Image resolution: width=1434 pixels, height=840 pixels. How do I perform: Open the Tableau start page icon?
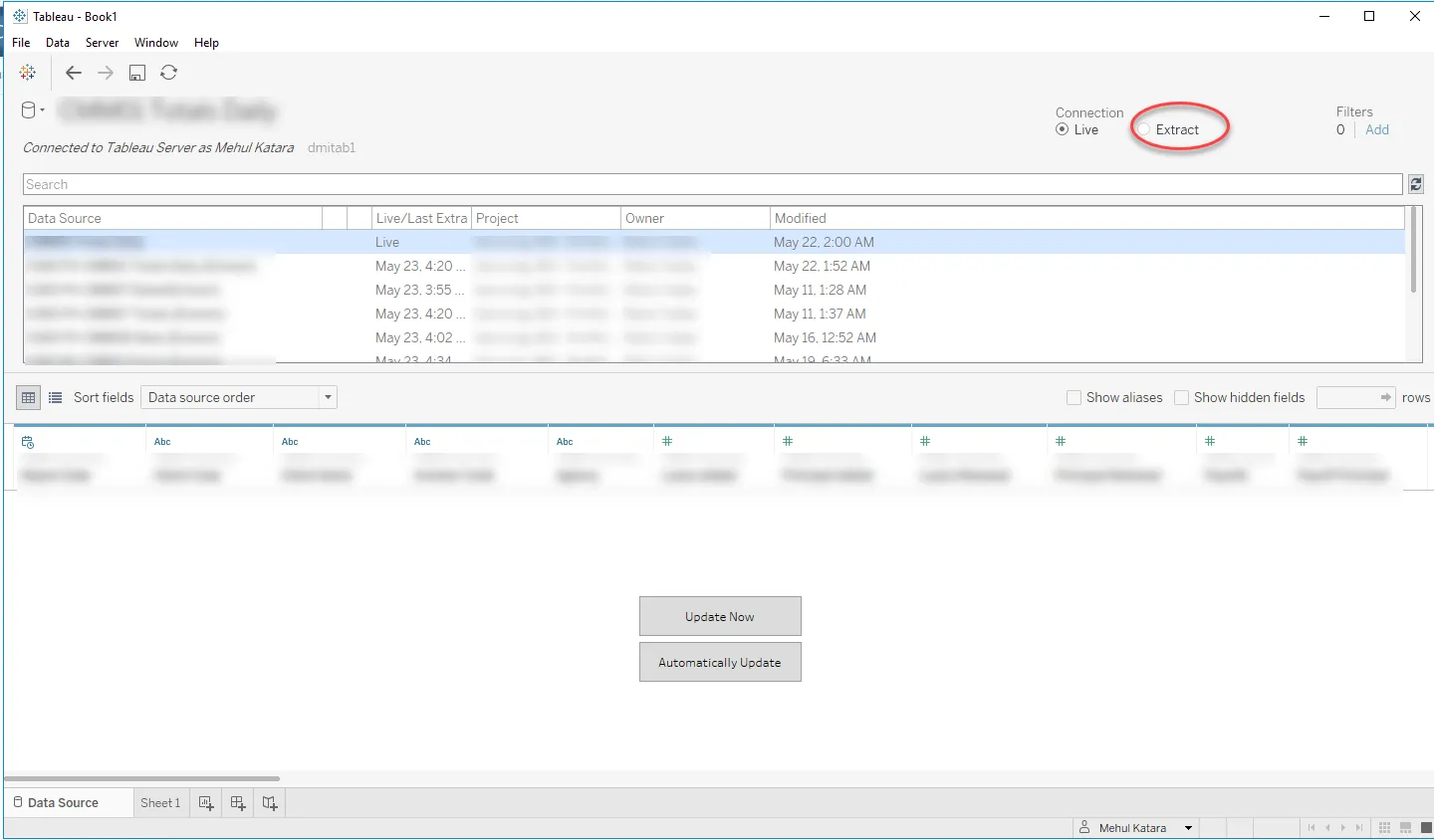(28, 73)
